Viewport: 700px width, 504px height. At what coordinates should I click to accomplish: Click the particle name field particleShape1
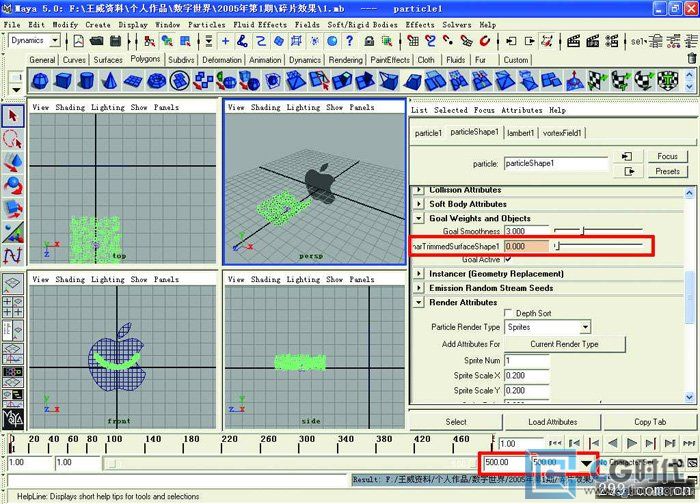[x=556, y=164]
